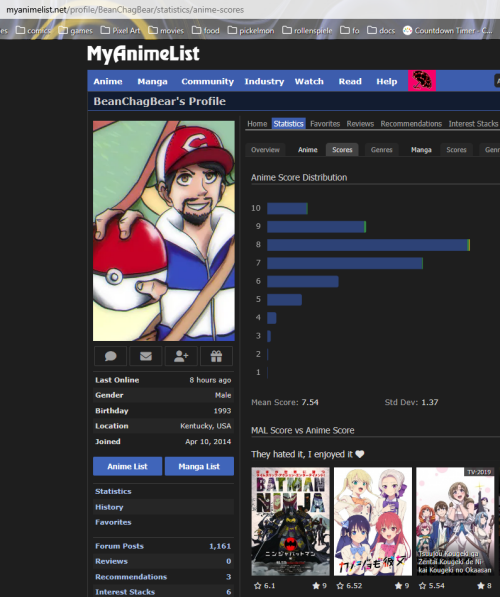Open the Anime Genres sub-tab
The width and height of the screenshot is (500, 597).
[381, 150]
